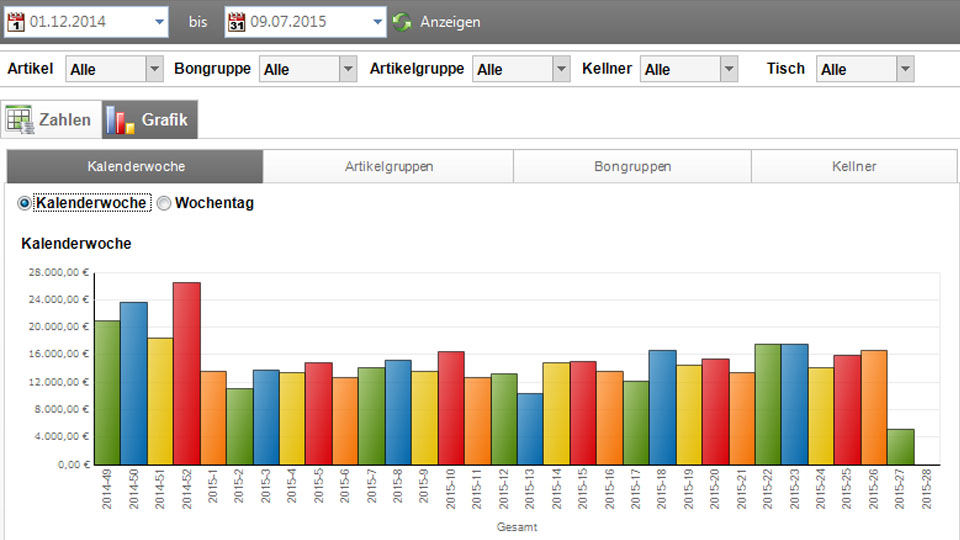Click the start date calendar icon

(15, 22)
